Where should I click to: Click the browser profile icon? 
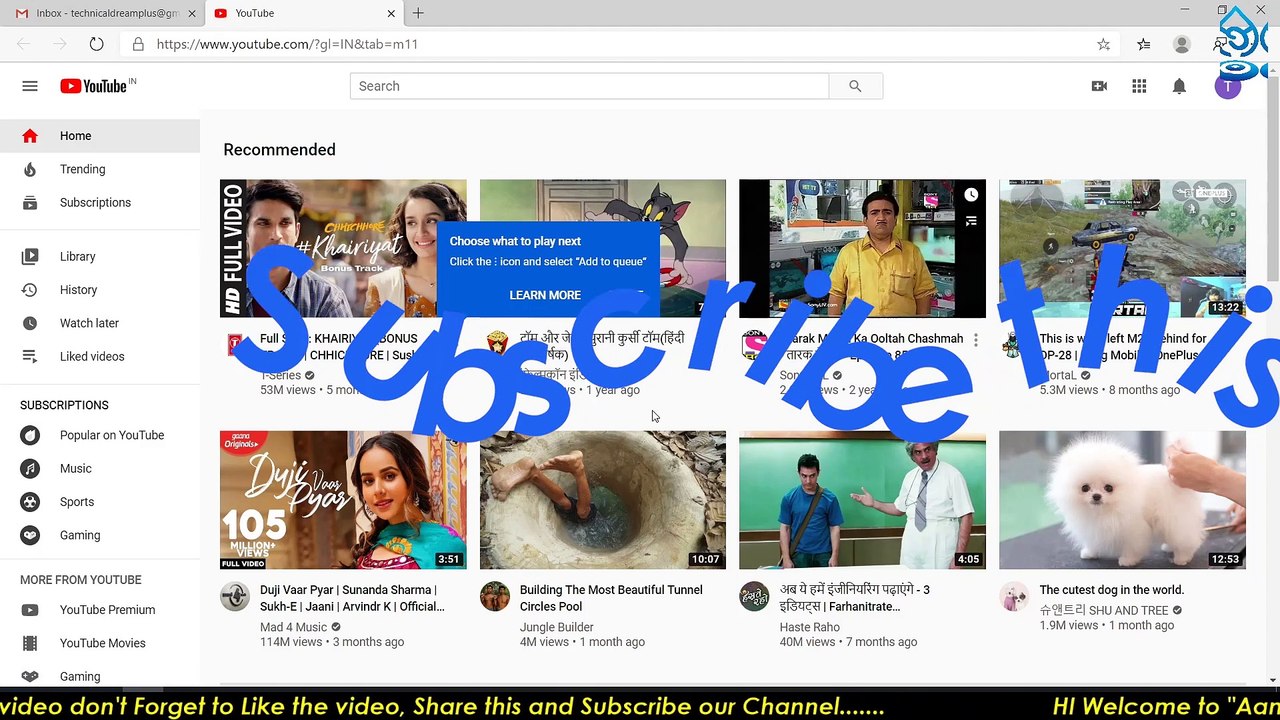[1181, 44]
